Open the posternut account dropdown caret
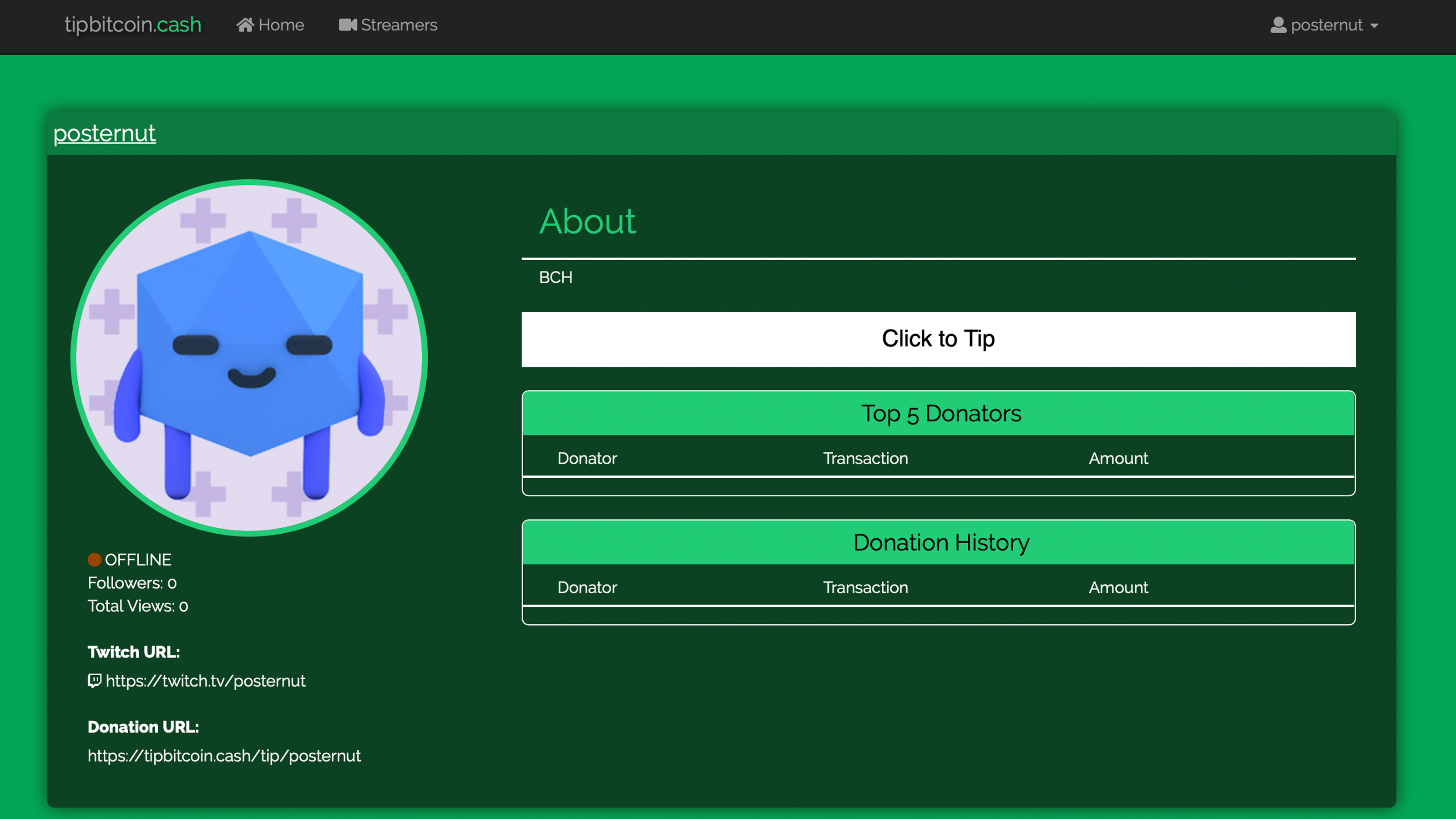This screenshot has height=819, width=1456. 1375,25
